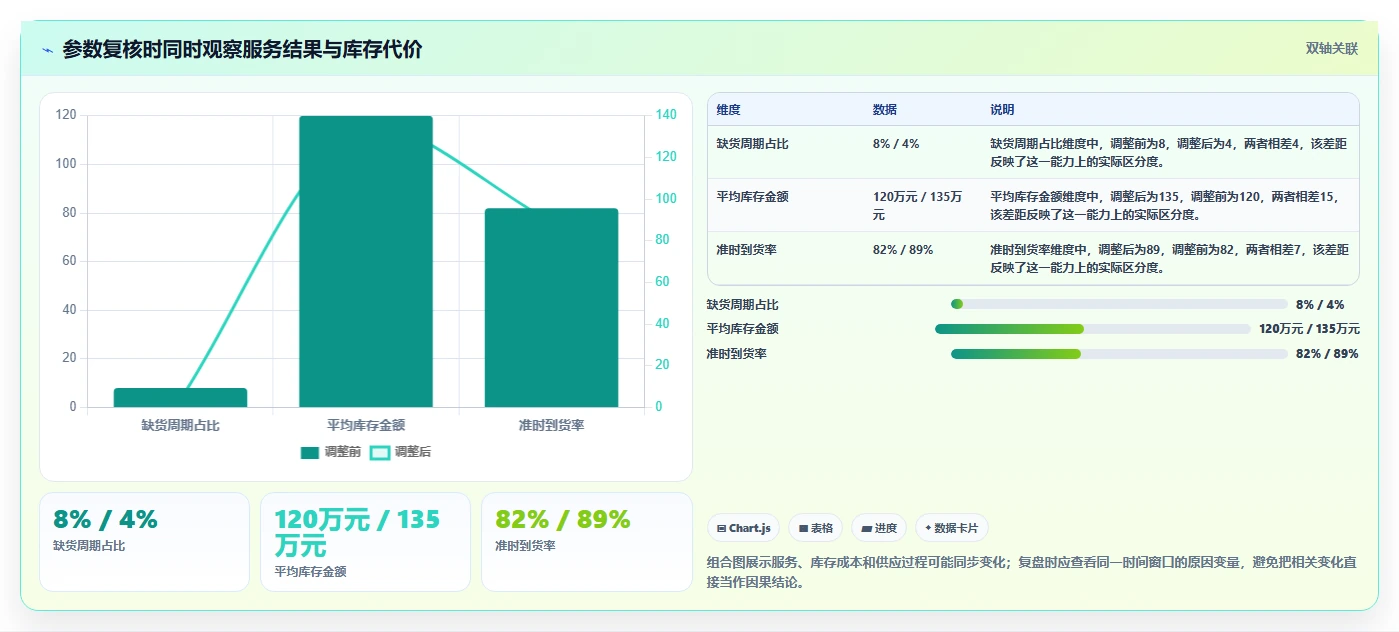Open the 120万元 / 135万元 data card
This screenshot has height=632, width=1399.
[365, 541]
